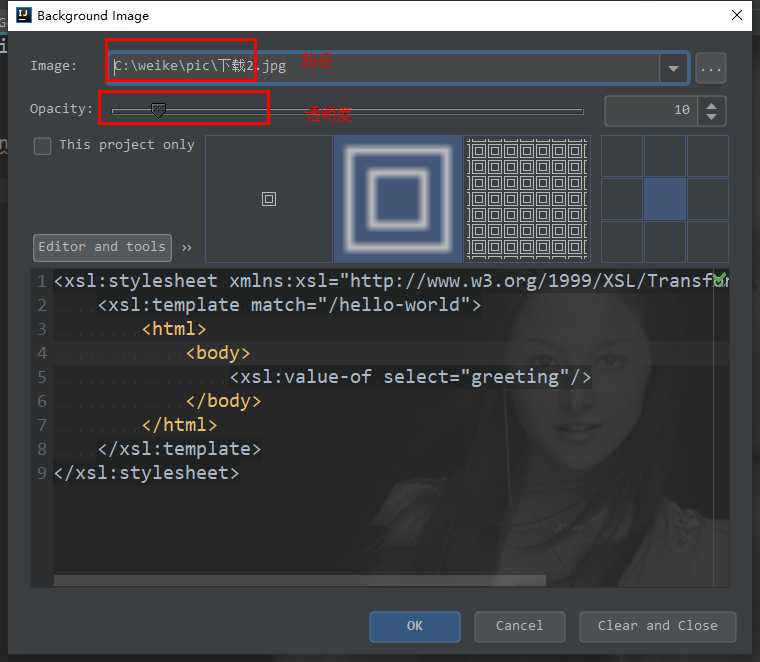Image resolution: width=760 pixels, height=662 pixels.
Task: Click the green inspection checkmark in preview
Action: tap(720, 279)
